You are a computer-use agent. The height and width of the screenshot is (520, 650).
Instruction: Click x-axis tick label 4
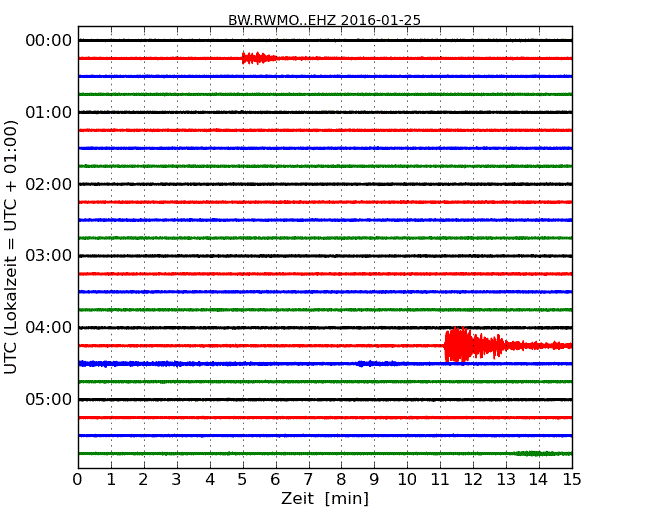coord(210,480)
